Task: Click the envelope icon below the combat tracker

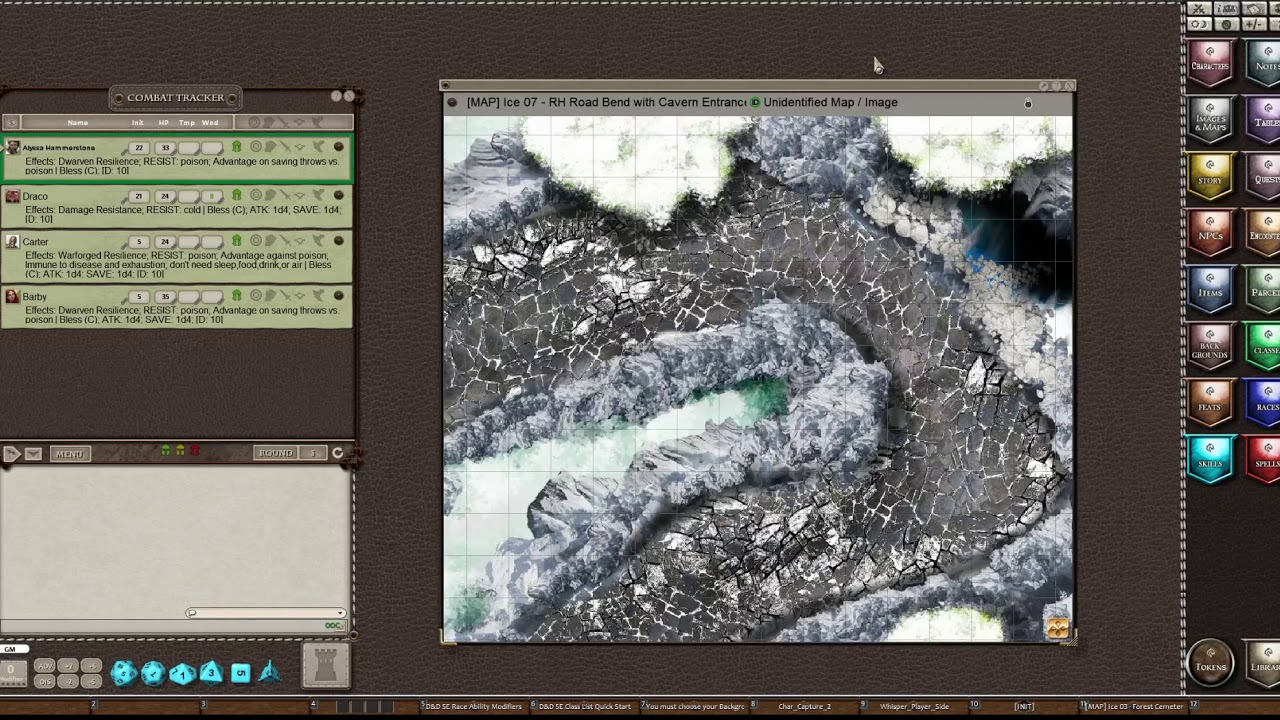Action: click(33, 454)
